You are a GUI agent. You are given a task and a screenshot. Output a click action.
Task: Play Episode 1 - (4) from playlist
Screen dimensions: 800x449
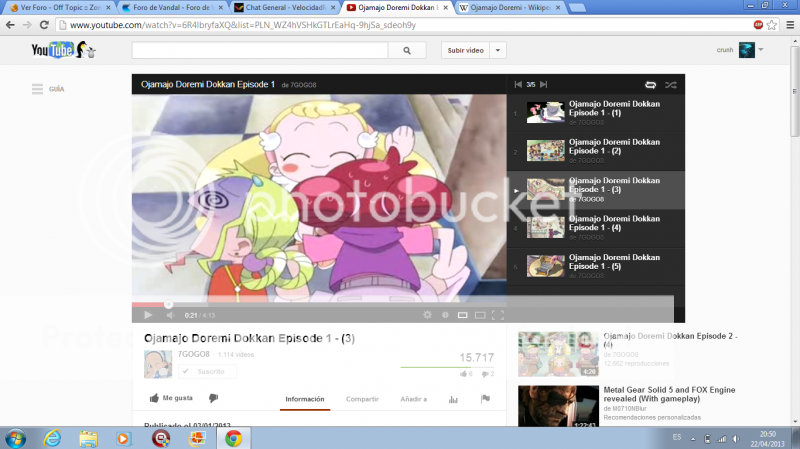click(595, 228)
